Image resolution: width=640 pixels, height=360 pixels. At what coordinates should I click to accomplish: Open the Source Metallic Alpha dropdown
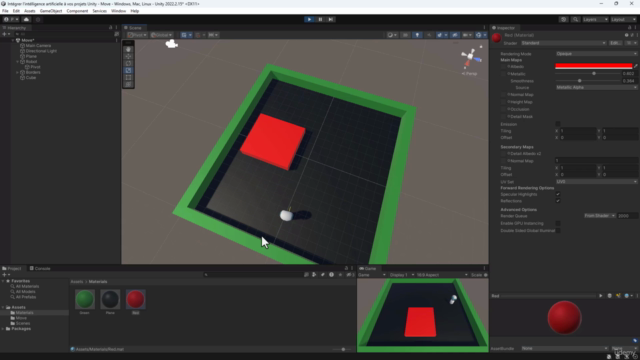[x=596, y=87]
